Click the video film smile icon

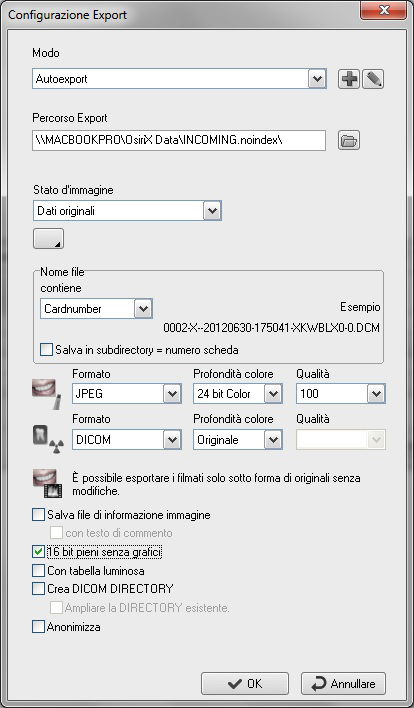click(x=47, y=484)
